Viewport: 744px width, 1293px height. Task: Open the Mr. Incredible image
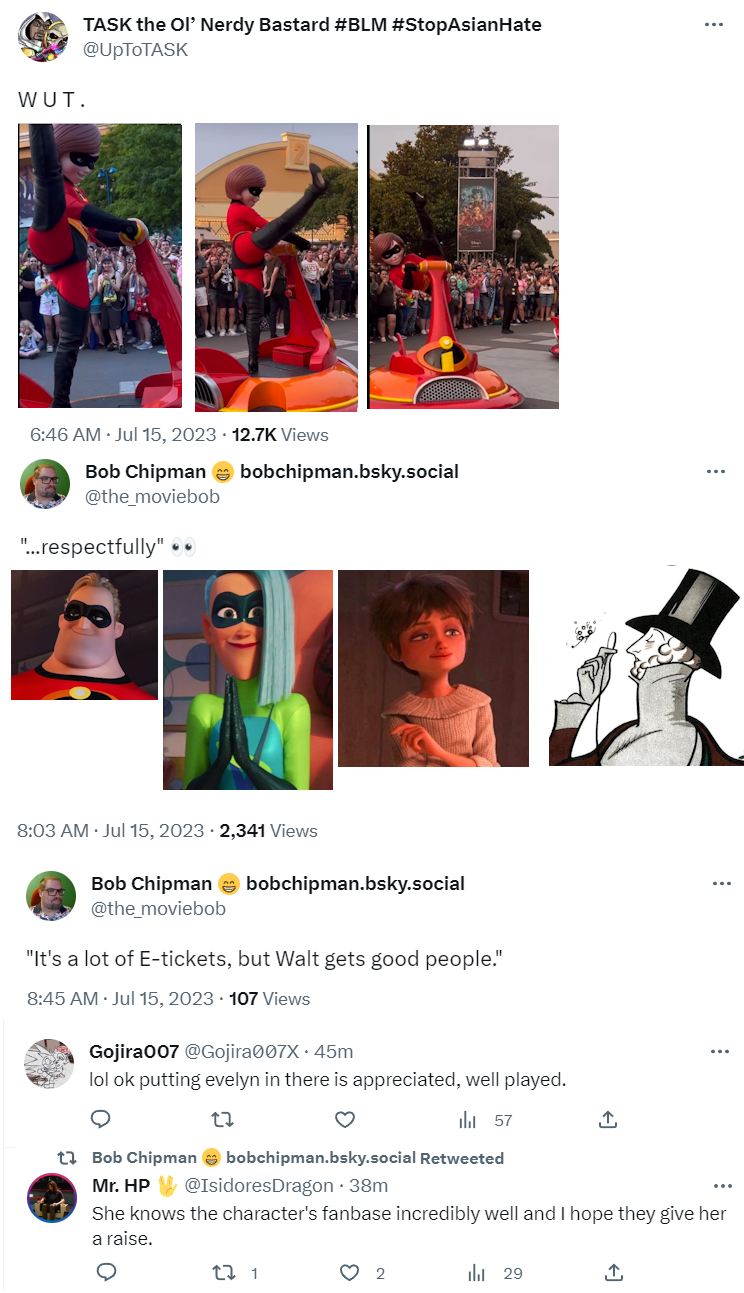coord(84,634)
